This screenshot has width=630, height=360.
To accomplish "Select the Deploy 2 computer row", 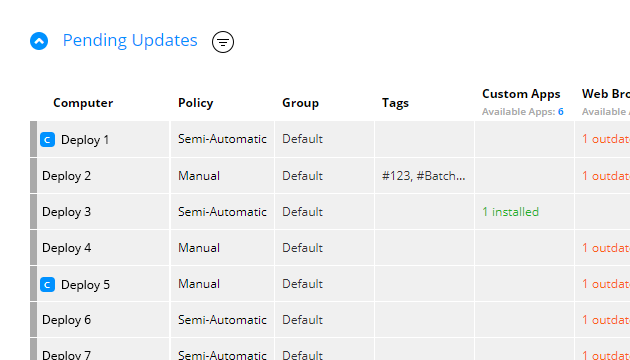I will [x=330, y=176].
